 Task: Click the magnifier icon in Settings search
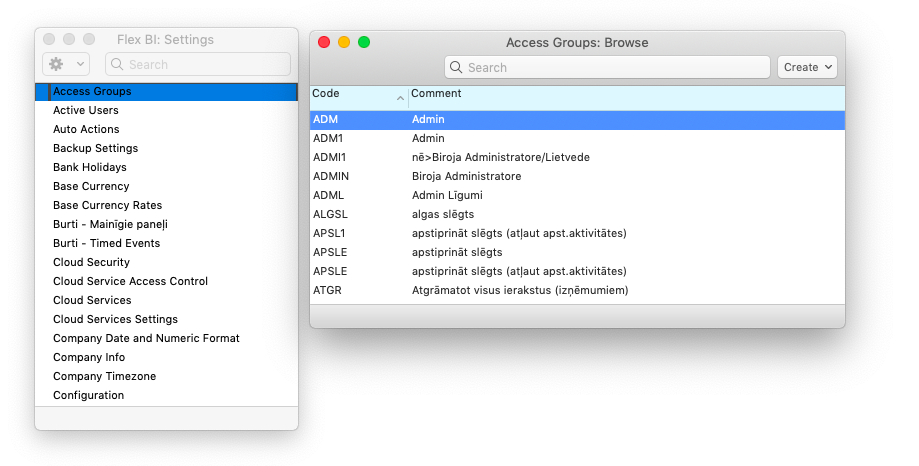coord(118,64)
